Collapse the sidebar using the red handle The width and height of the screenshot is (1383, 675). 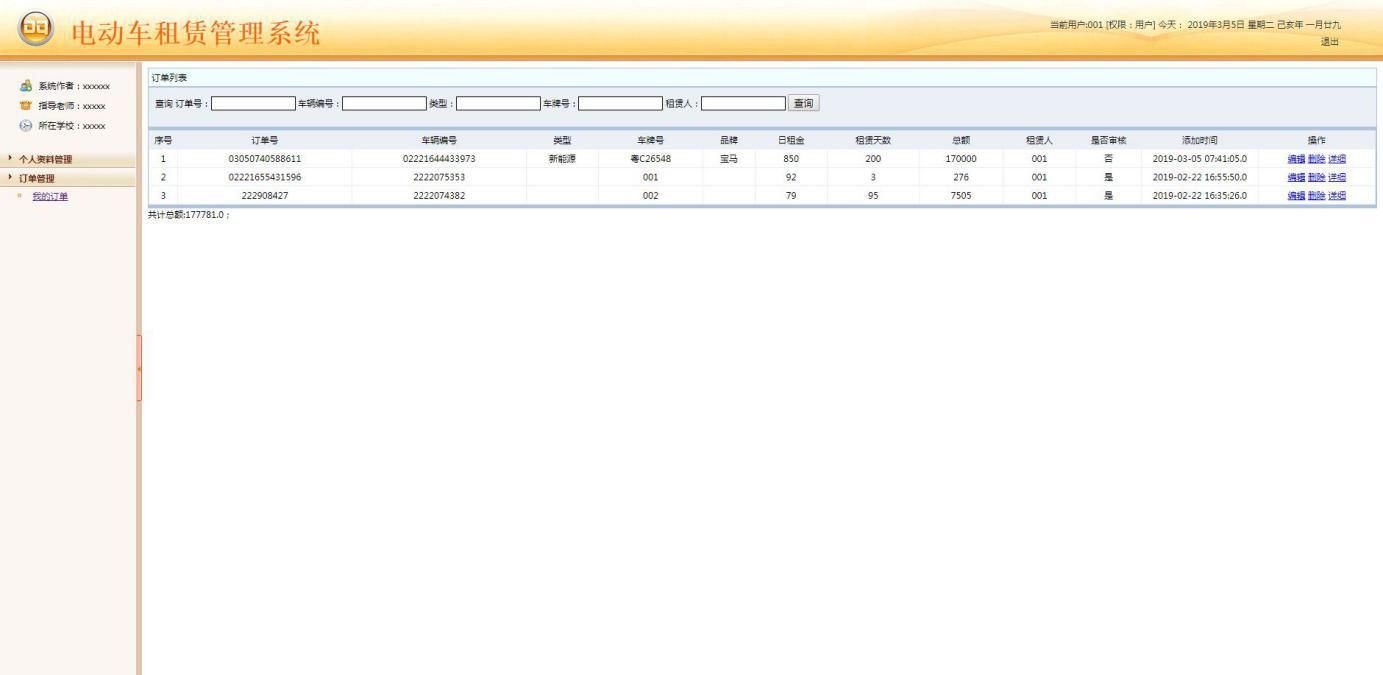[x=140, y=368]
